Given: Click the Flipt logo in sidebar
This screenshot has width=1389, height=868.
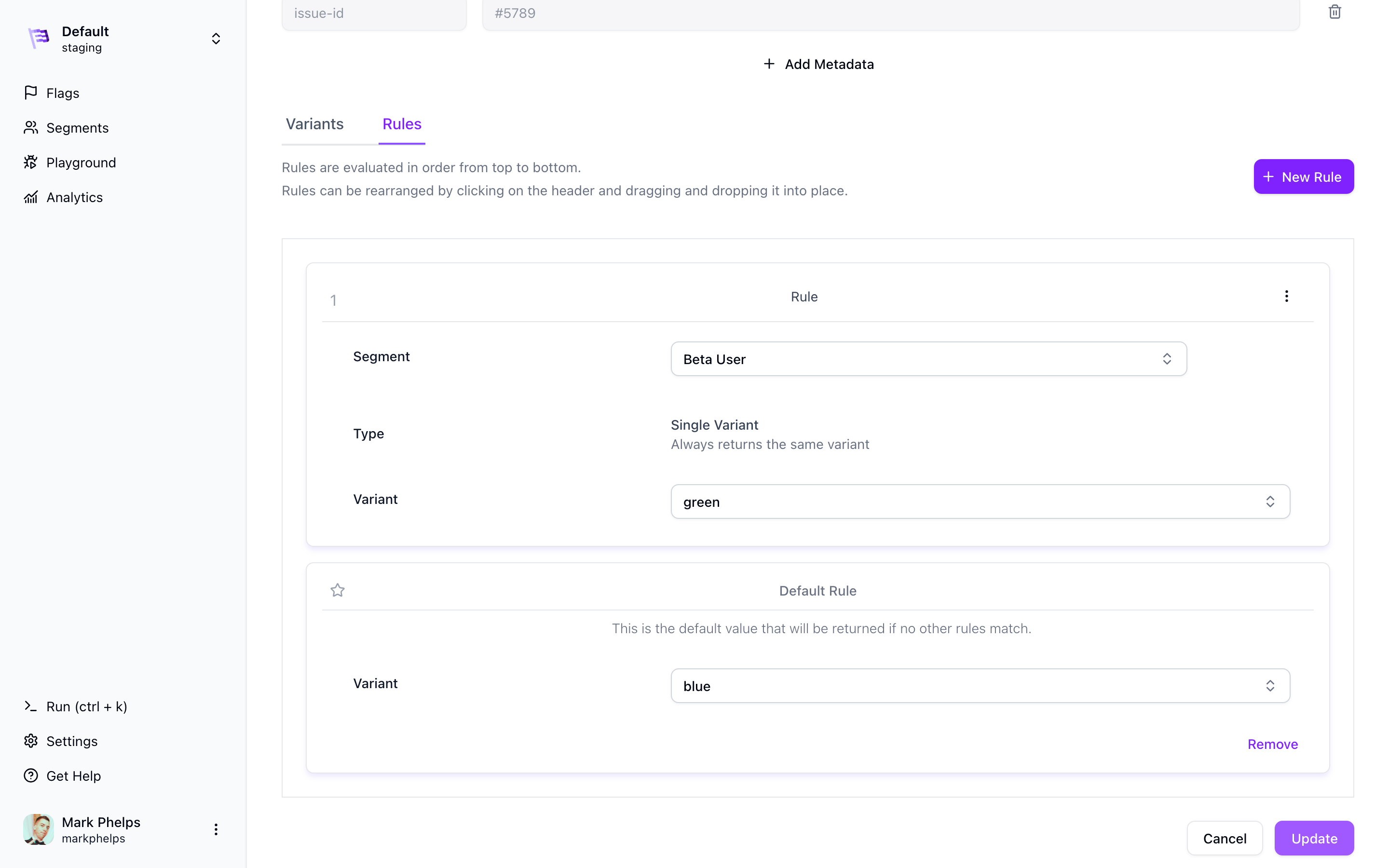Looking at the screenshot, I should [39, 39].
